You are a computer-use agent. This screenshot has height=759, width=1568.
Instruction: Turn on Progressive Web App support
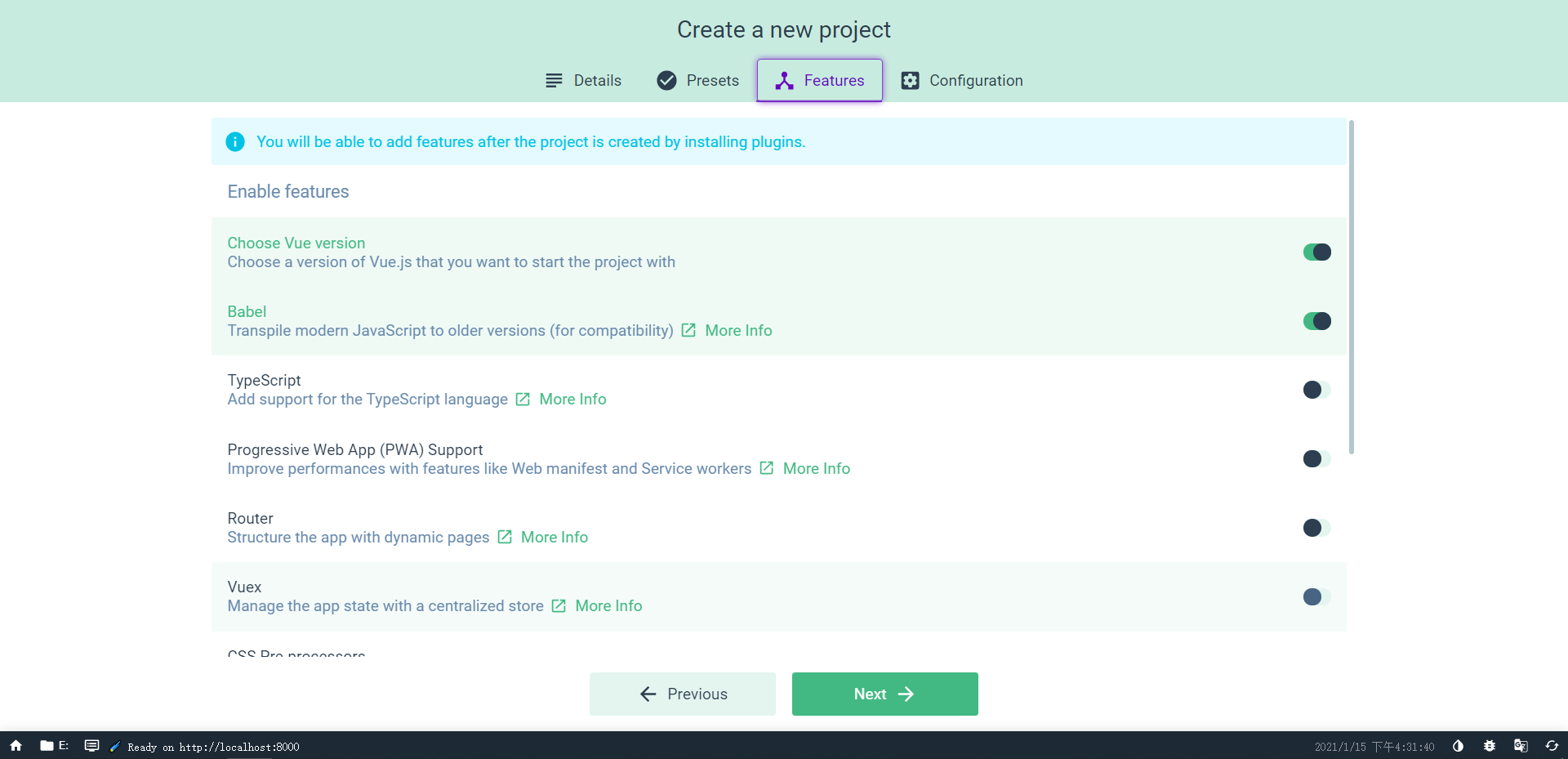click(x=1316, y=458)
